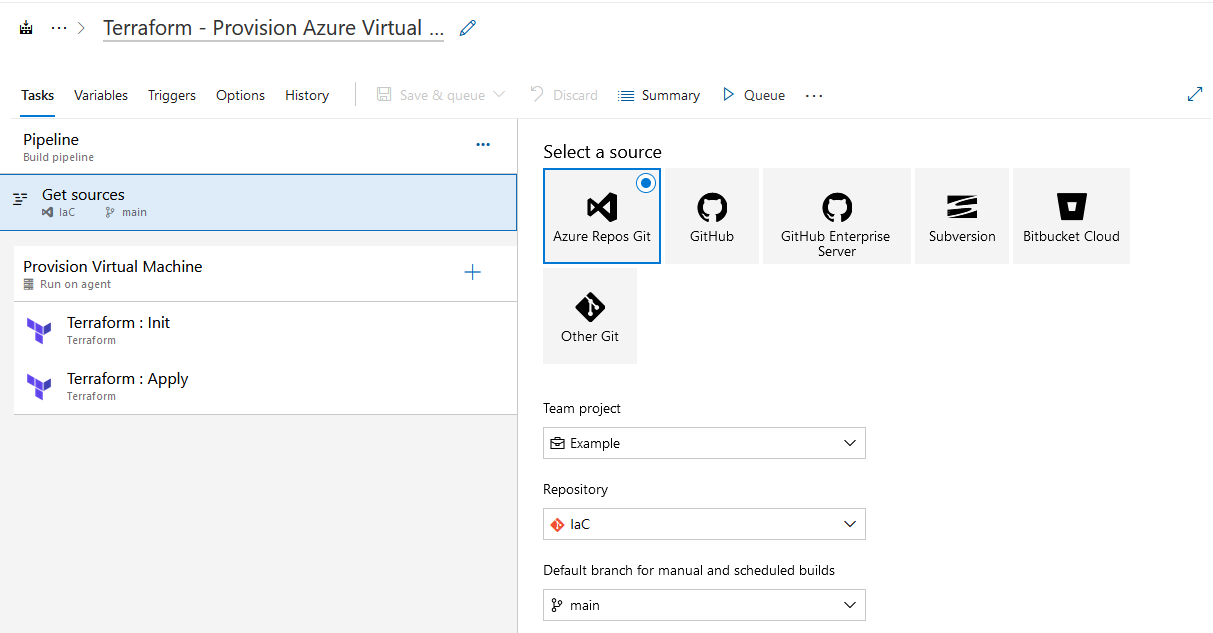Click the Select a source heading
The height and width of the screenshot is (633, 1213).
(x=602, y=152)
